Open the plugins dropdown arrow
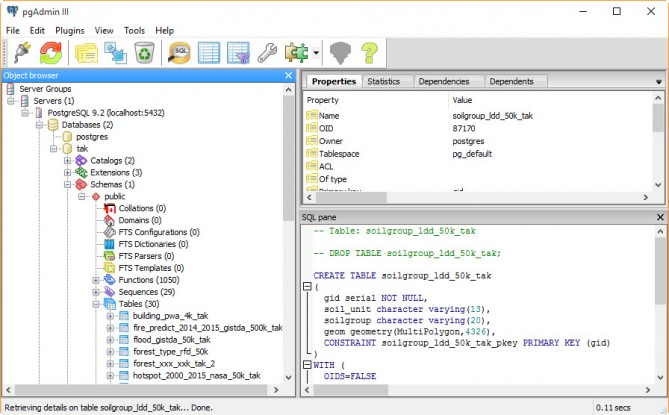Viewport: 669px width, 415px height. [316, 53]
